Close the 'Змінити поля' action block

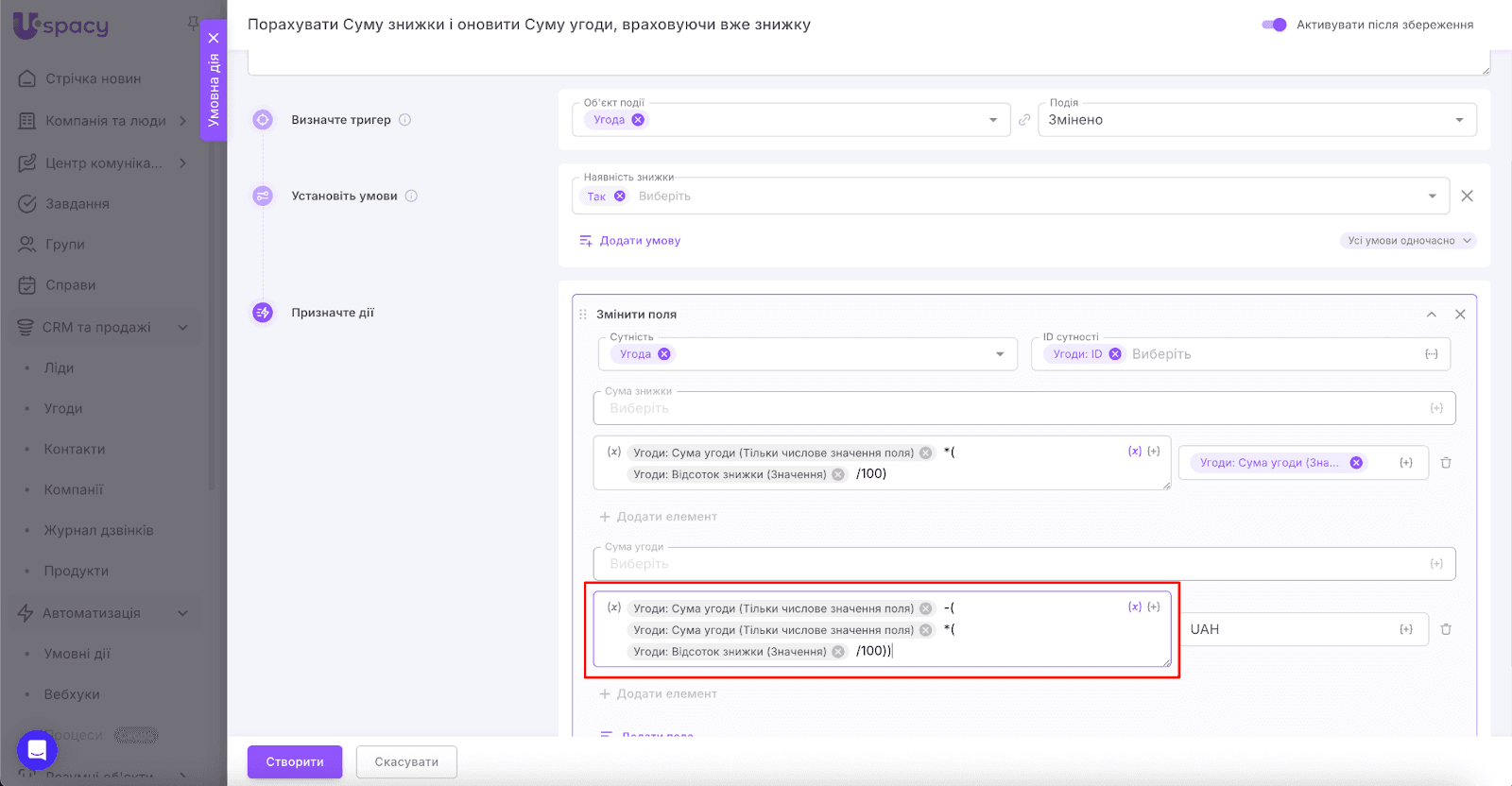click(1460, 315)
